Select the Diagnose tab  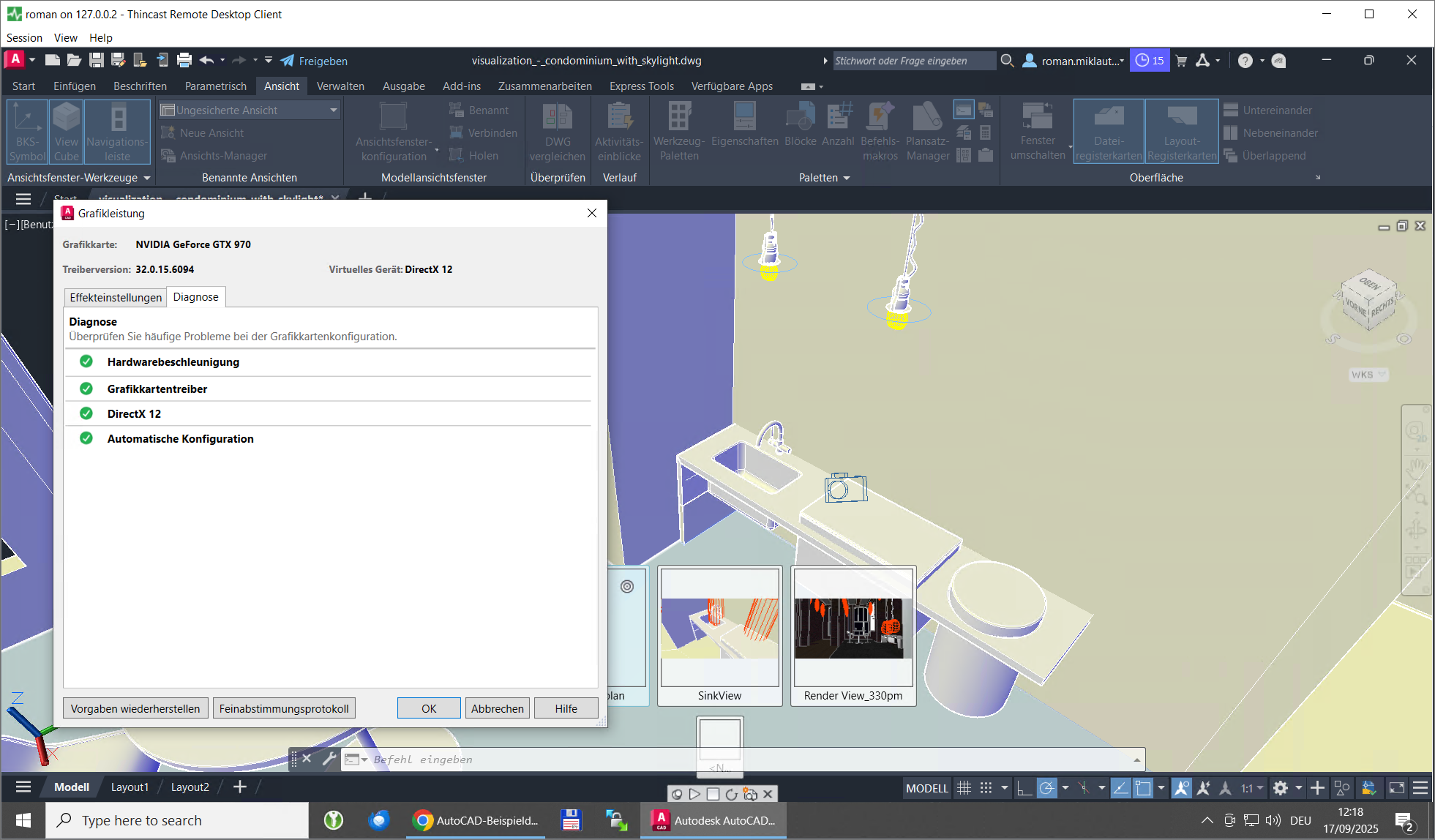pyautogui.click(x=196, y=297)
